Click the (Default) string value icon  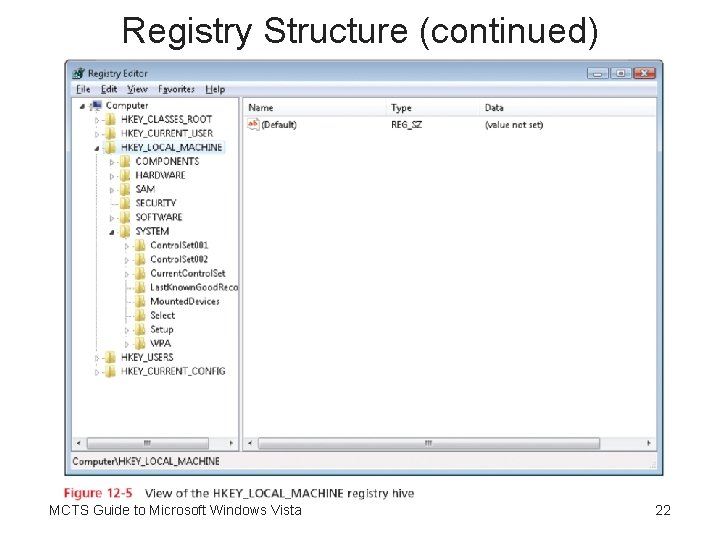click(x=253, y=124)
